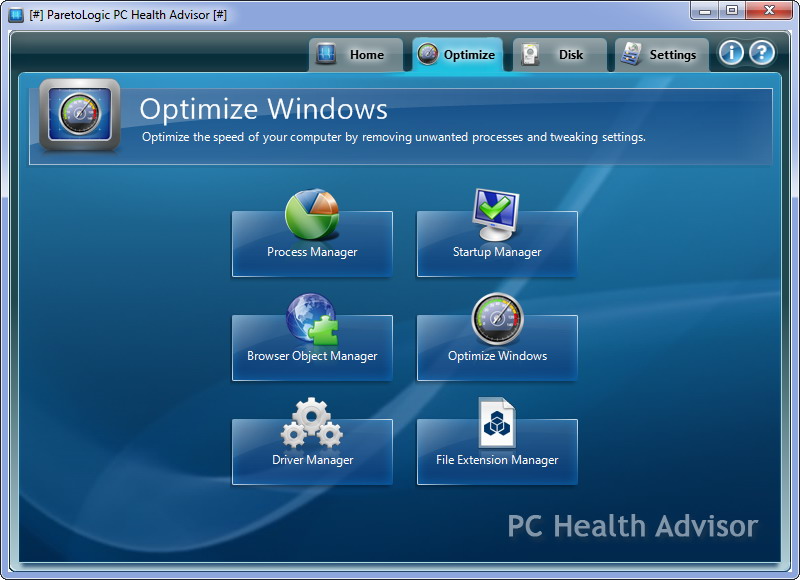Viewport: 800px width, 580px height.
Task: Switch to the Home tab
Action: (x=356, y=55)
